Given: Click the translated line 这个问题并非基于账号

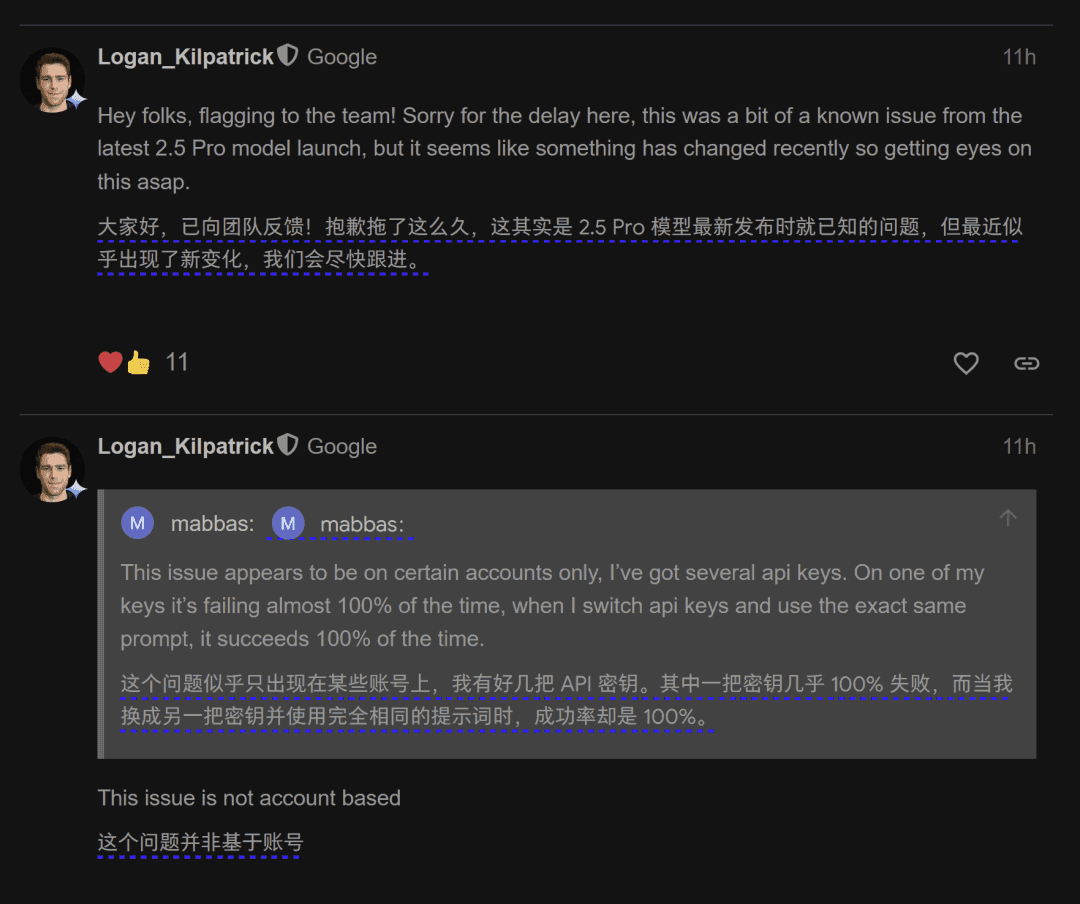Looking at the screenshot, I should 200,842.
